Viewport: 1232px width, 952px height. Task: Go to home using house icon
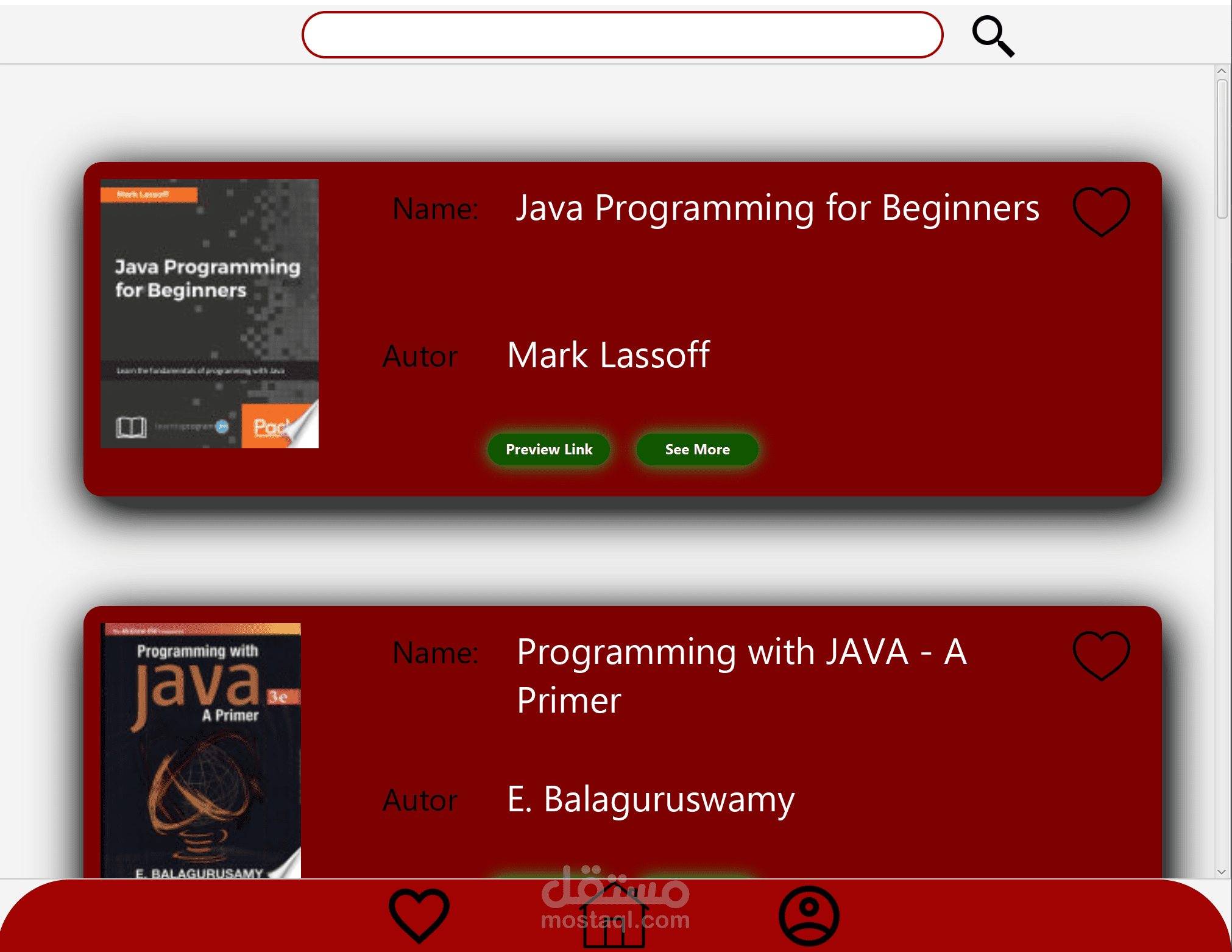pos(614,920)
